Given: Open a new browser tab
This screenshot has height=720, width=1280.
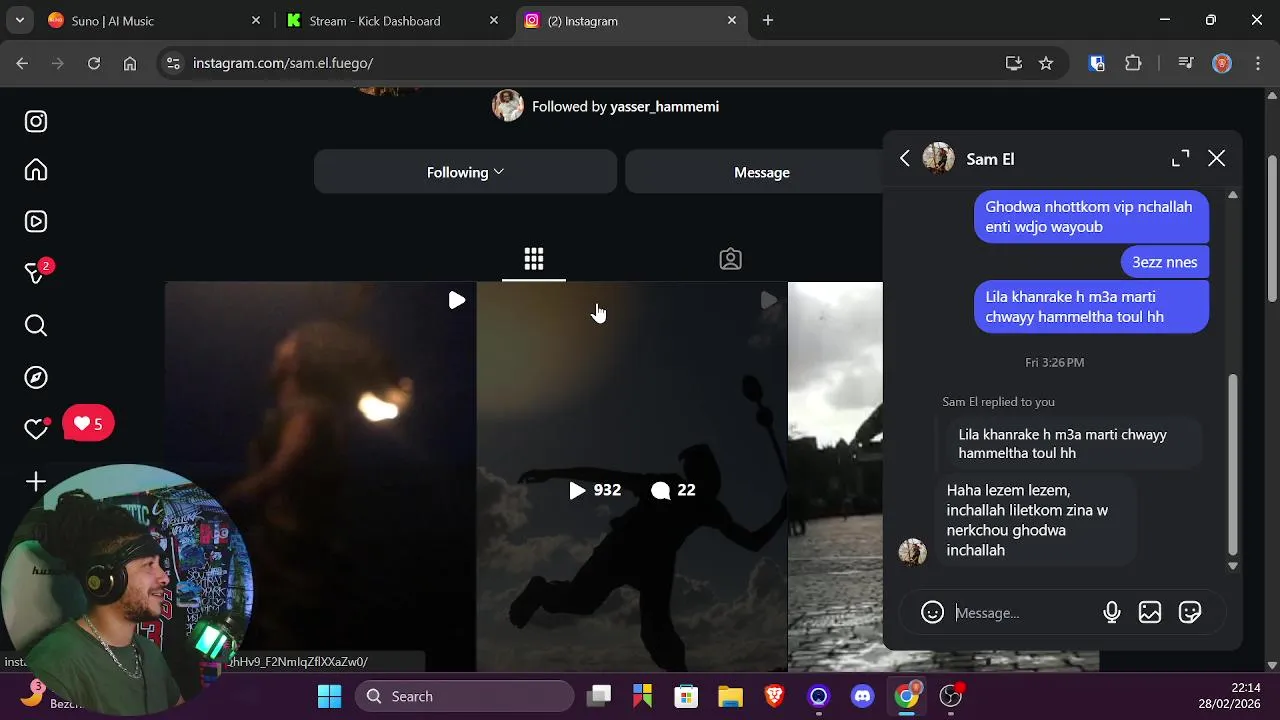Looking at the screenshot, I should click(768, 20).
